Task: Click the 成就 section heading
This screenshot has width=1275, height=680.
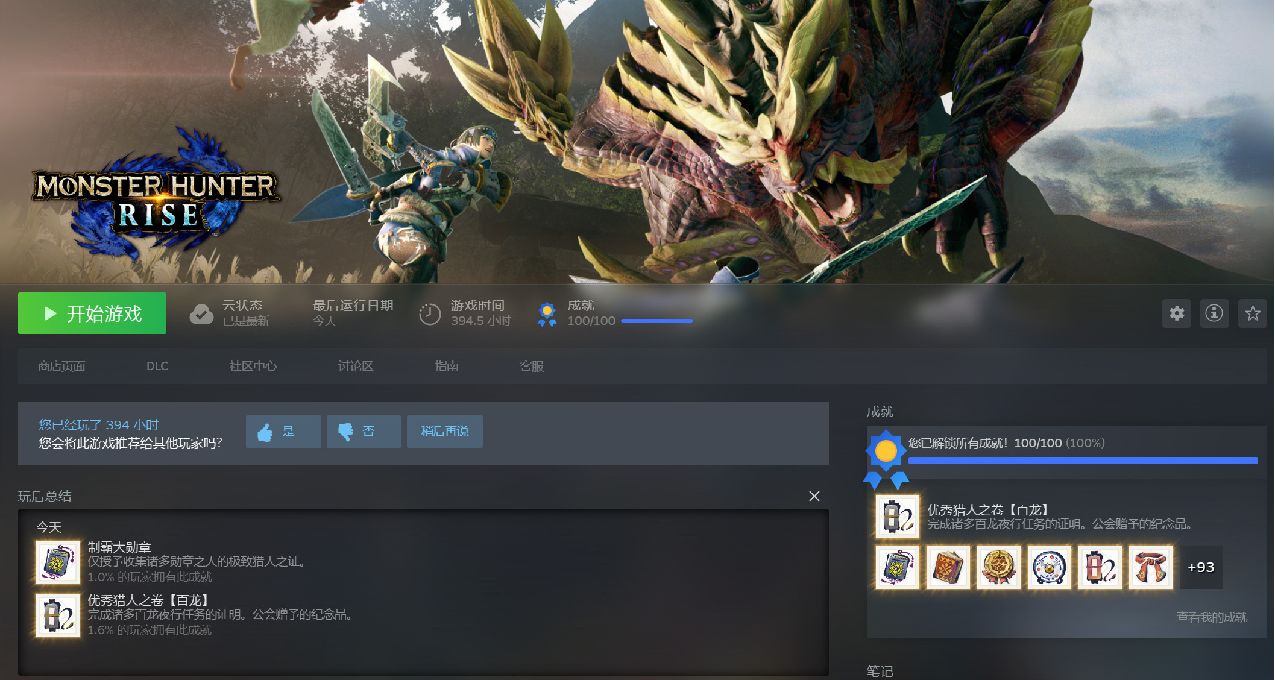Action: (880, 412)
